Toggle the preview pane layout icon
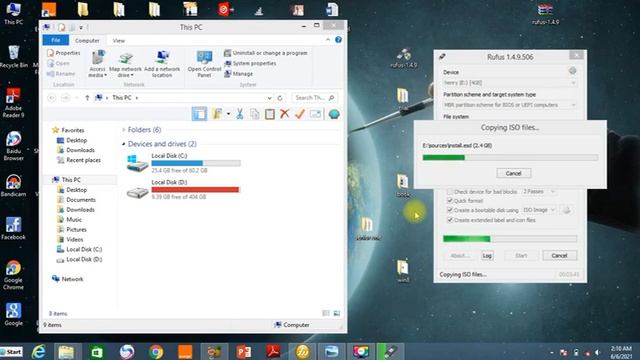This screenshot has width=640, height=360. click(199, 114)
